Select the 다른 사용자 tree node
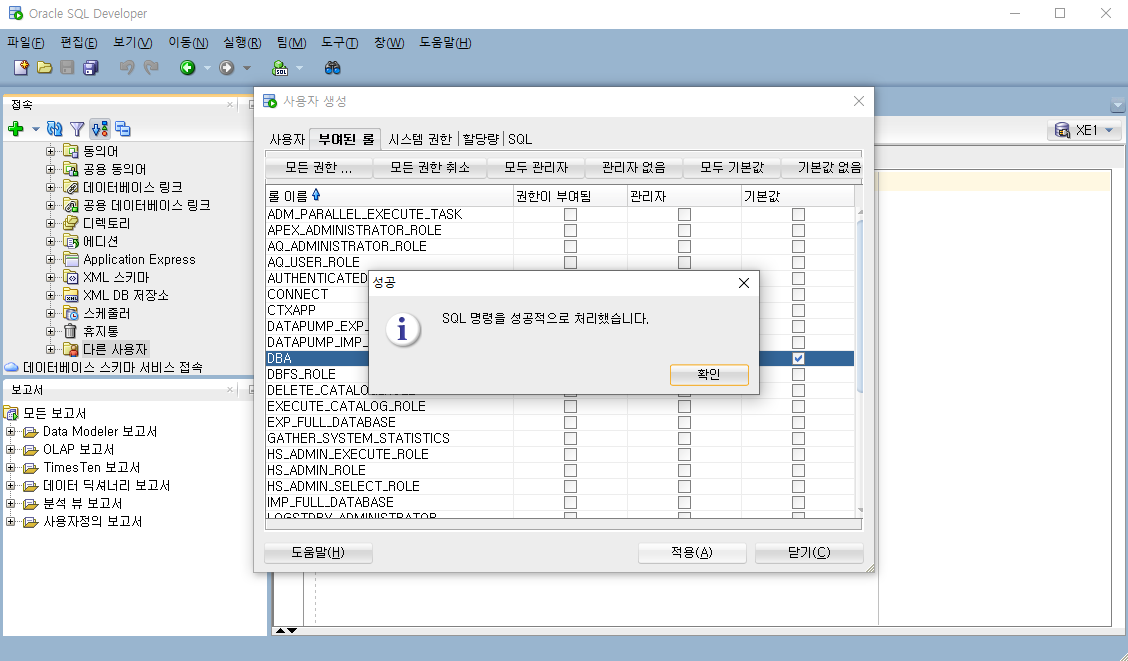This screenshot has width=1128, height=661. point(114,350)
